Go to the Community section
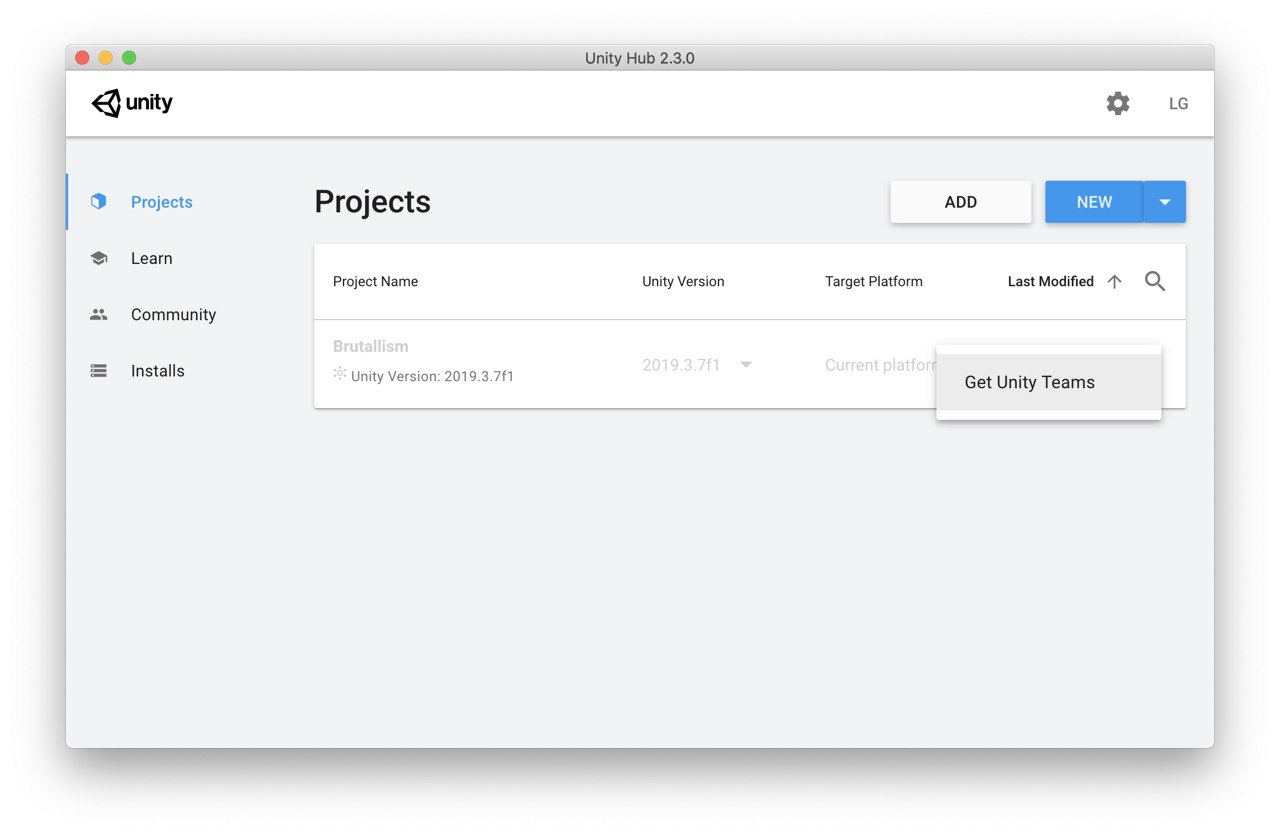The height and width of the screenshot is (835, 1280). click(176, 314)
